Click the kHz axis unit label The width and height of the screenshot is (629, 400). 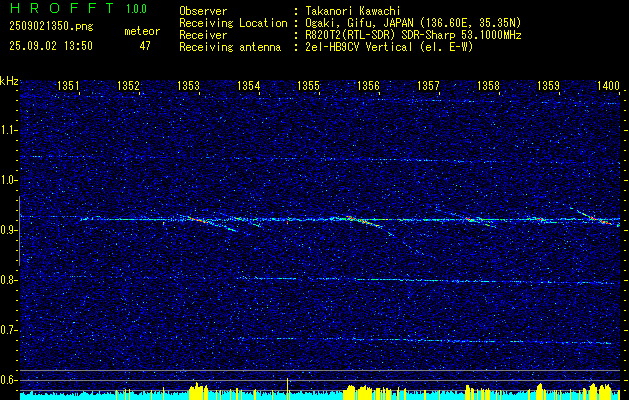click(x=9, y=81)
